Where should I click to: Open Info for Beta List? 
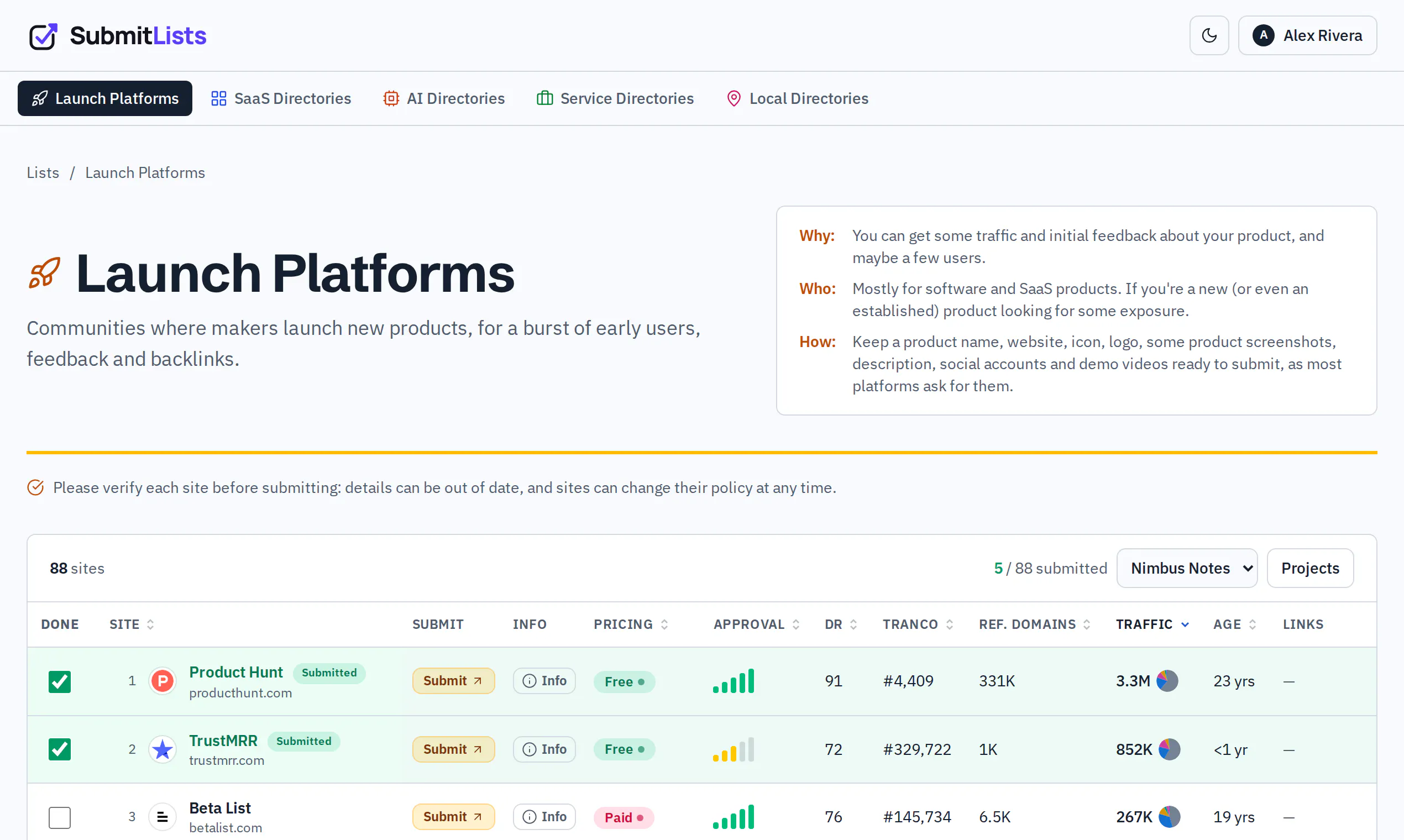click(544, 817)
